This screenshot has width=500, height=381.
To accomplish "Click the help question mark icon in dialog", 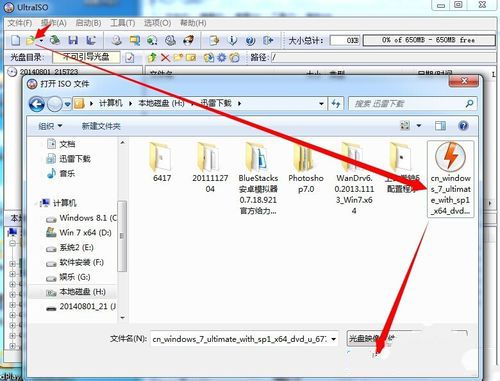I will pos(463,126).
